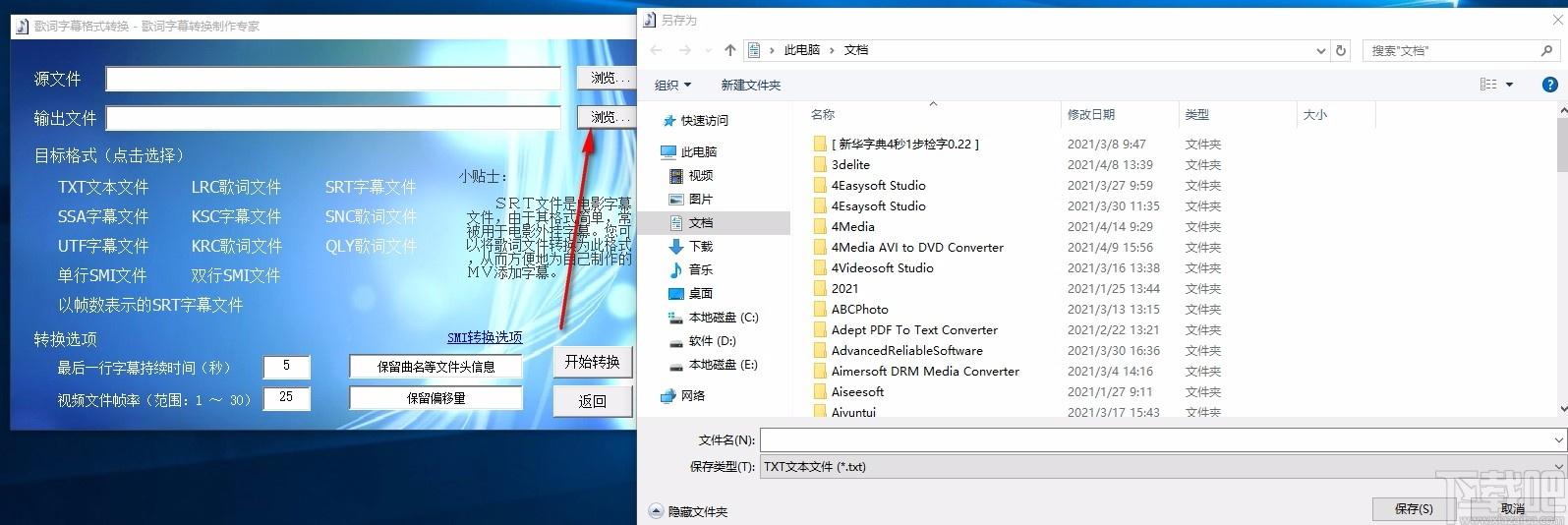
Task: Open 下载 folder in the sidebar
Action: pos(701,247)
